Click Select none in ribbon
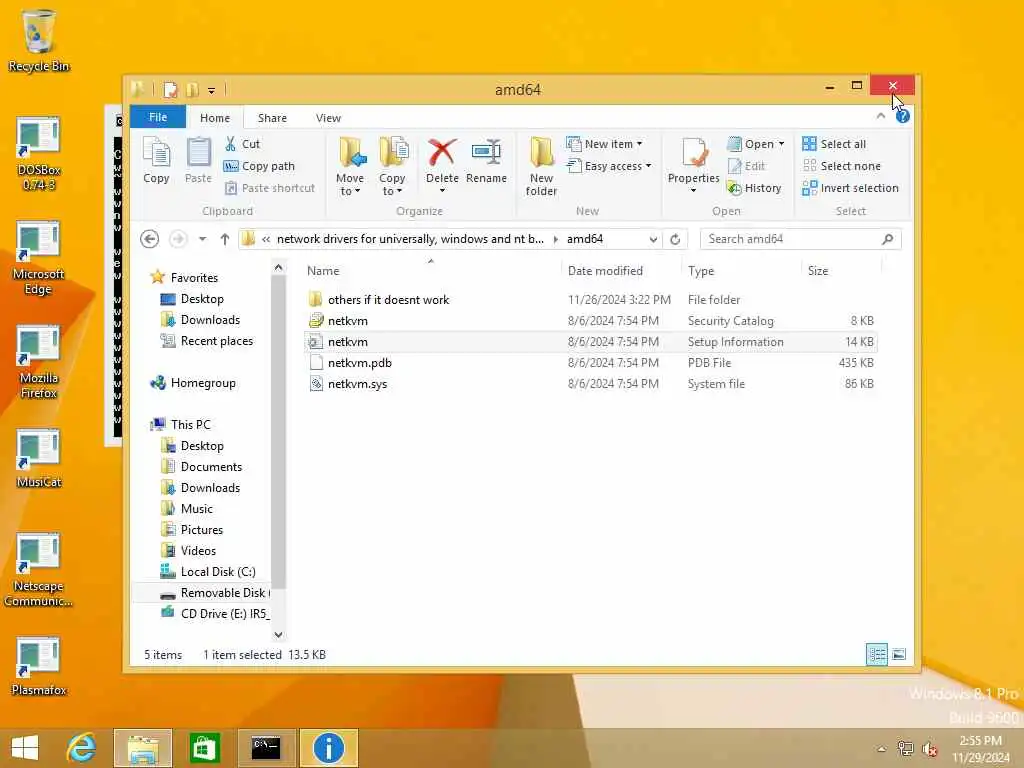The height and width of the screenshot is (768, 1024). pos(841,166)
